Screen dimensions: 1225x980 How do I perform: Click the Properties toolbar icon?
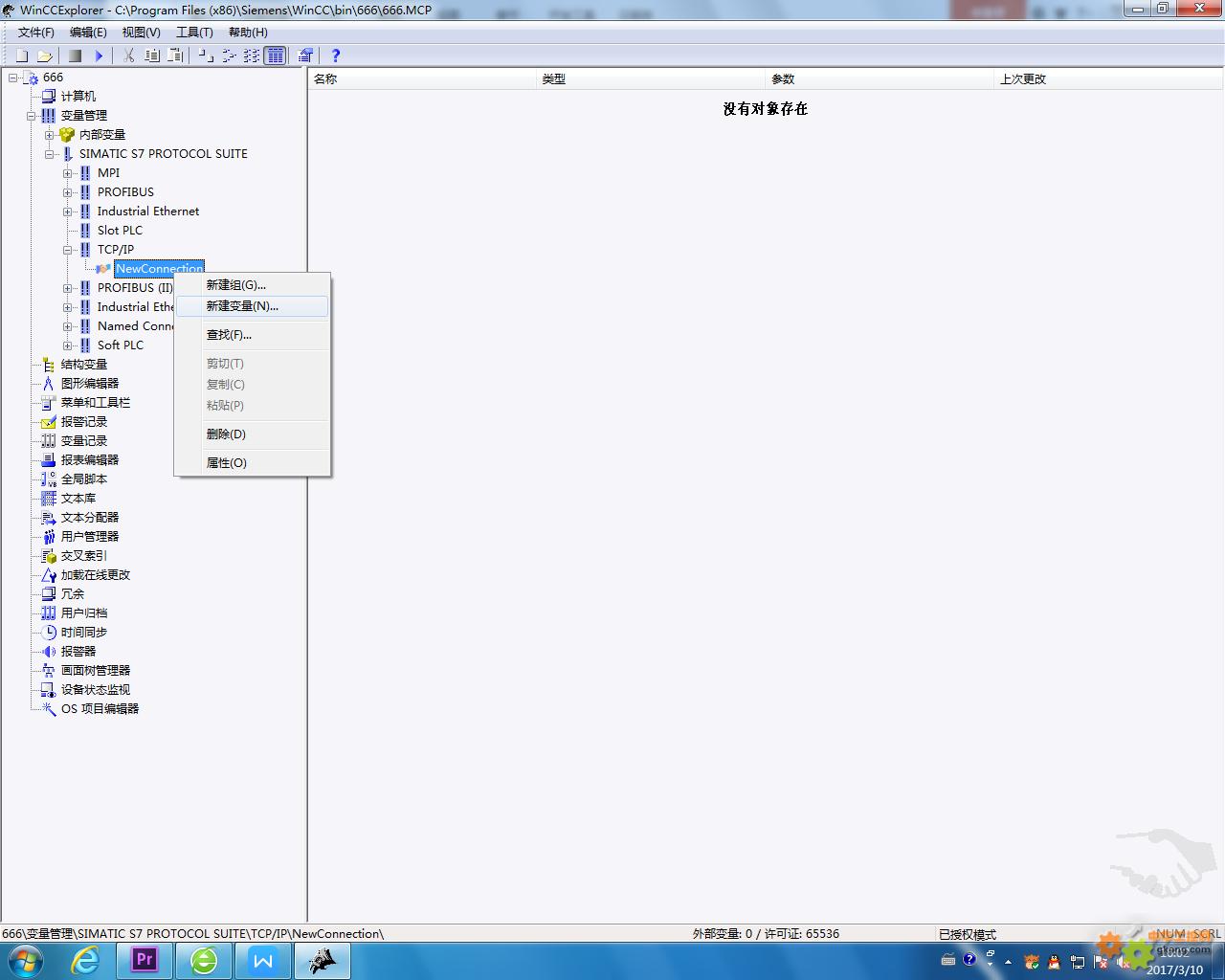(x=305, y=56)
